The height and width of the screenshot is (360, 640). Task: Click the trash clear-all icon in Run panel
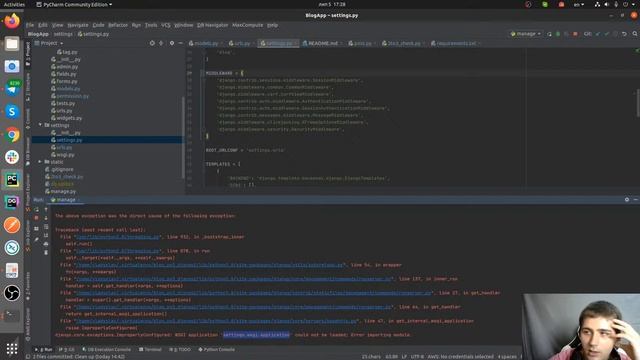pos(46,253)
